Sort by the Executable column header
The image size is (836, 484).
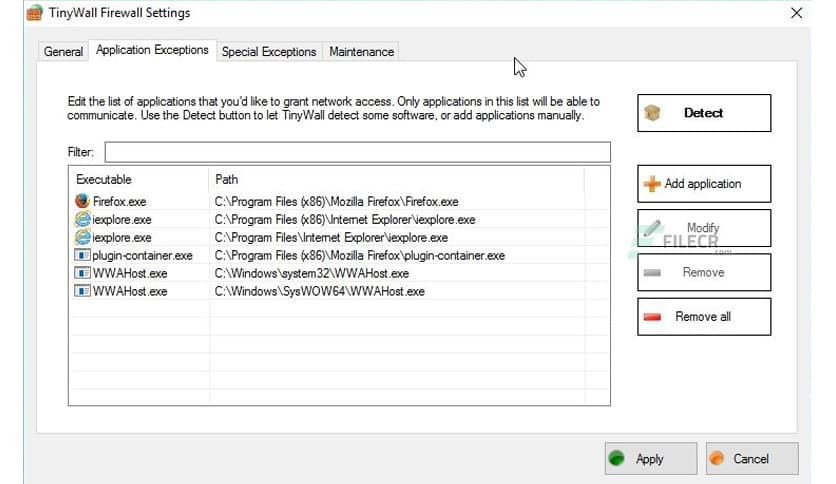click(x=139, y=180)
